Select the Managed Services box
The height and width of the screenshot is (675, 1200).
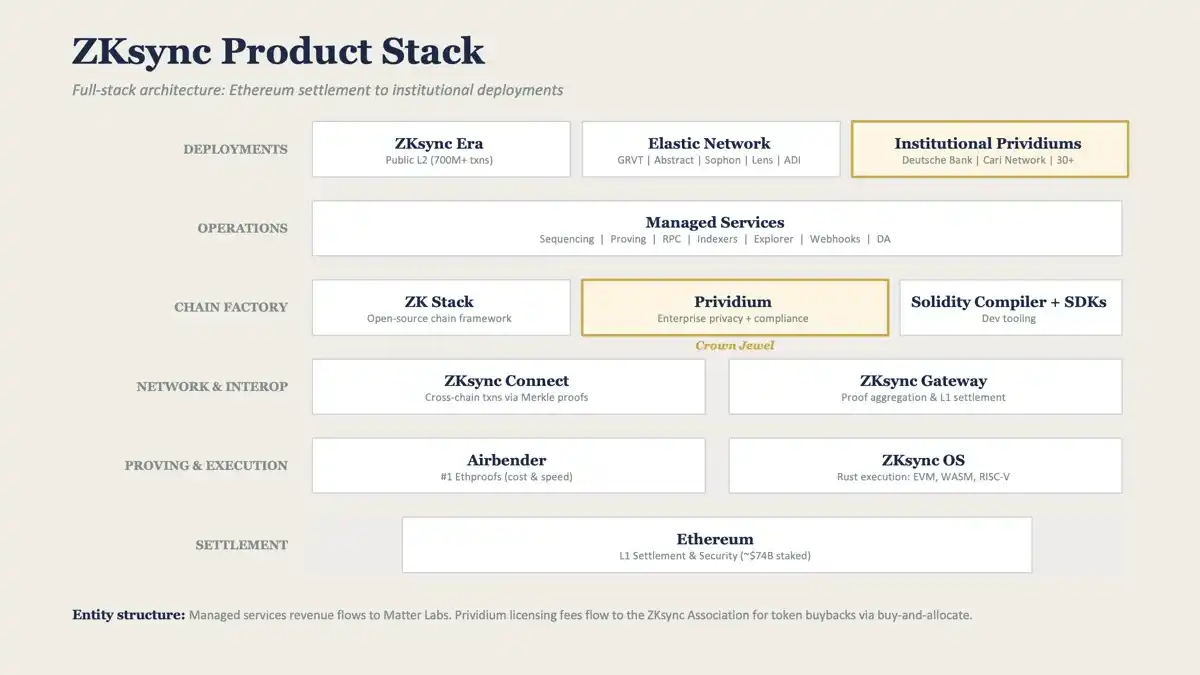click(716, 228)
